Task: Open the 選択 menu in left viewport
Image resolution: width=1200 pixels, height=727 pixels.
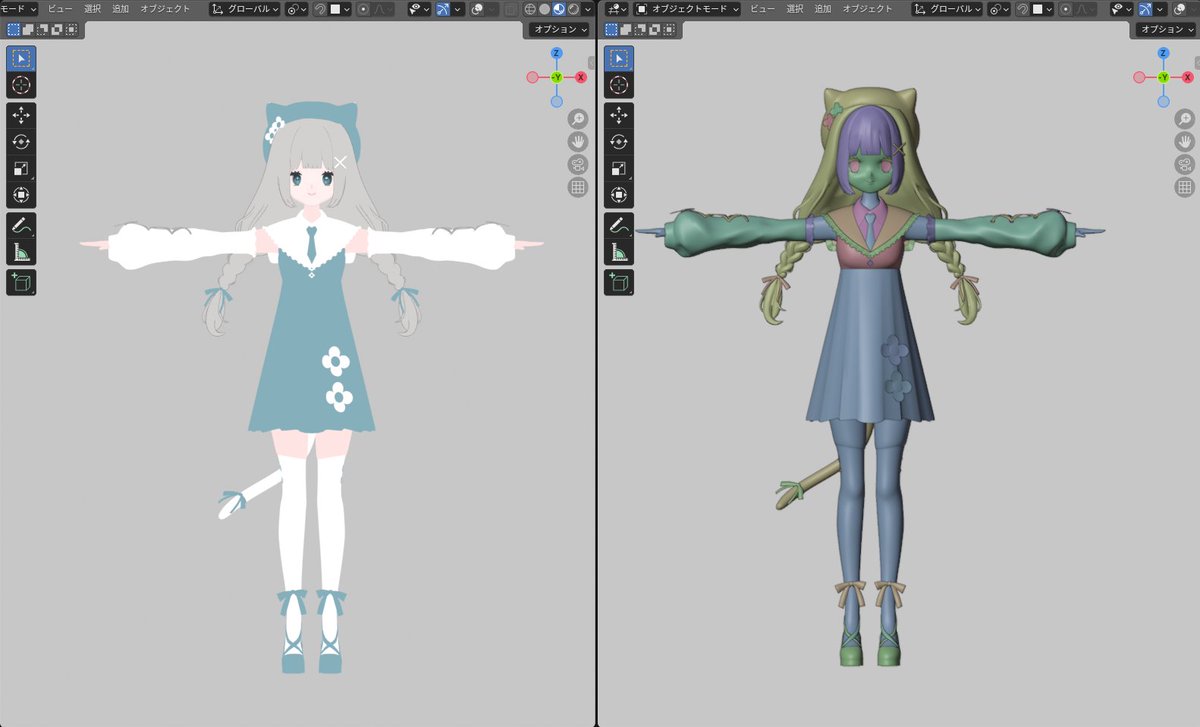Action: (93, 9)
